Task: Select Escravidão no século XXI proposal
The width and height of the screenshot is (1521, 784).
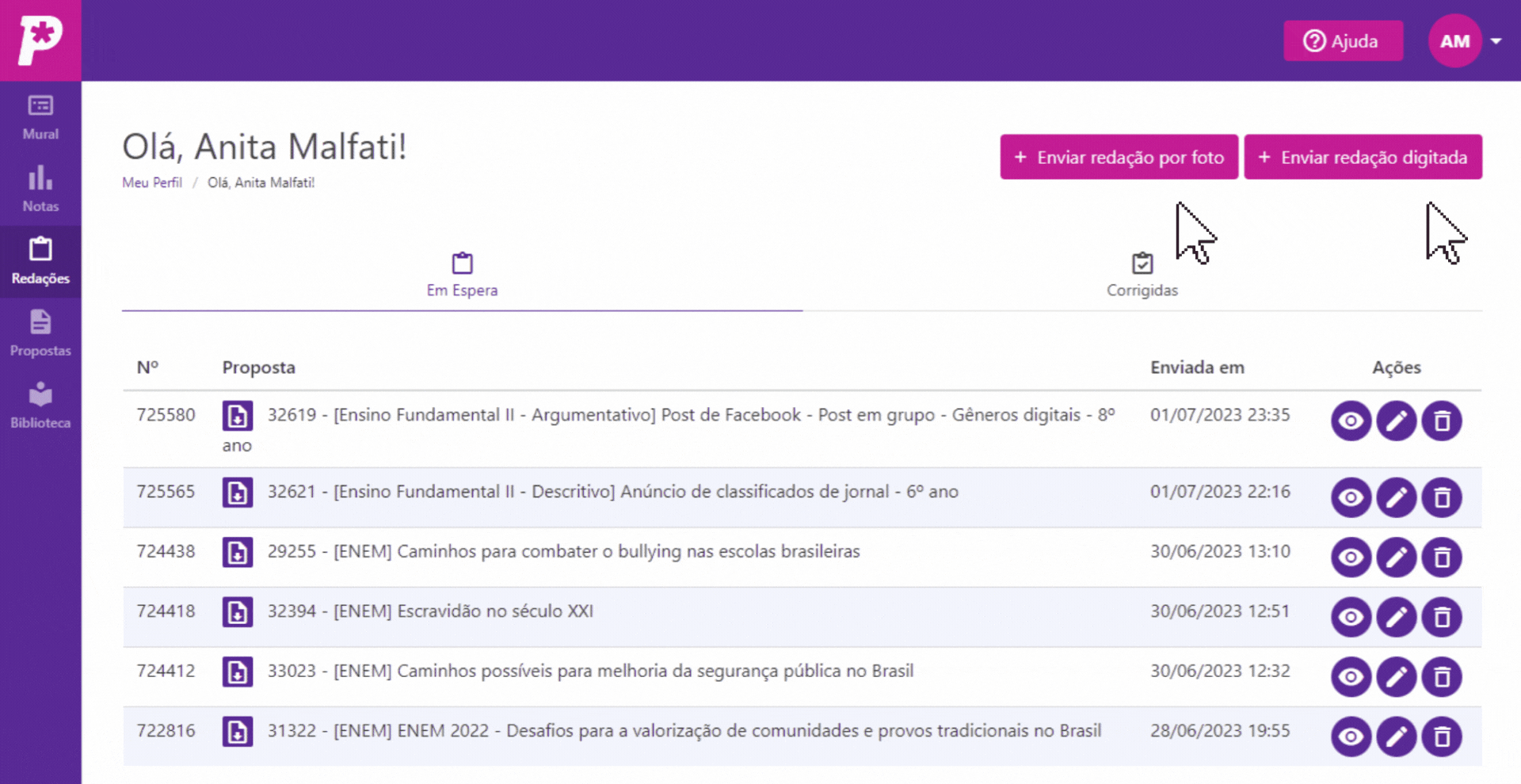Action: (430, 611)
